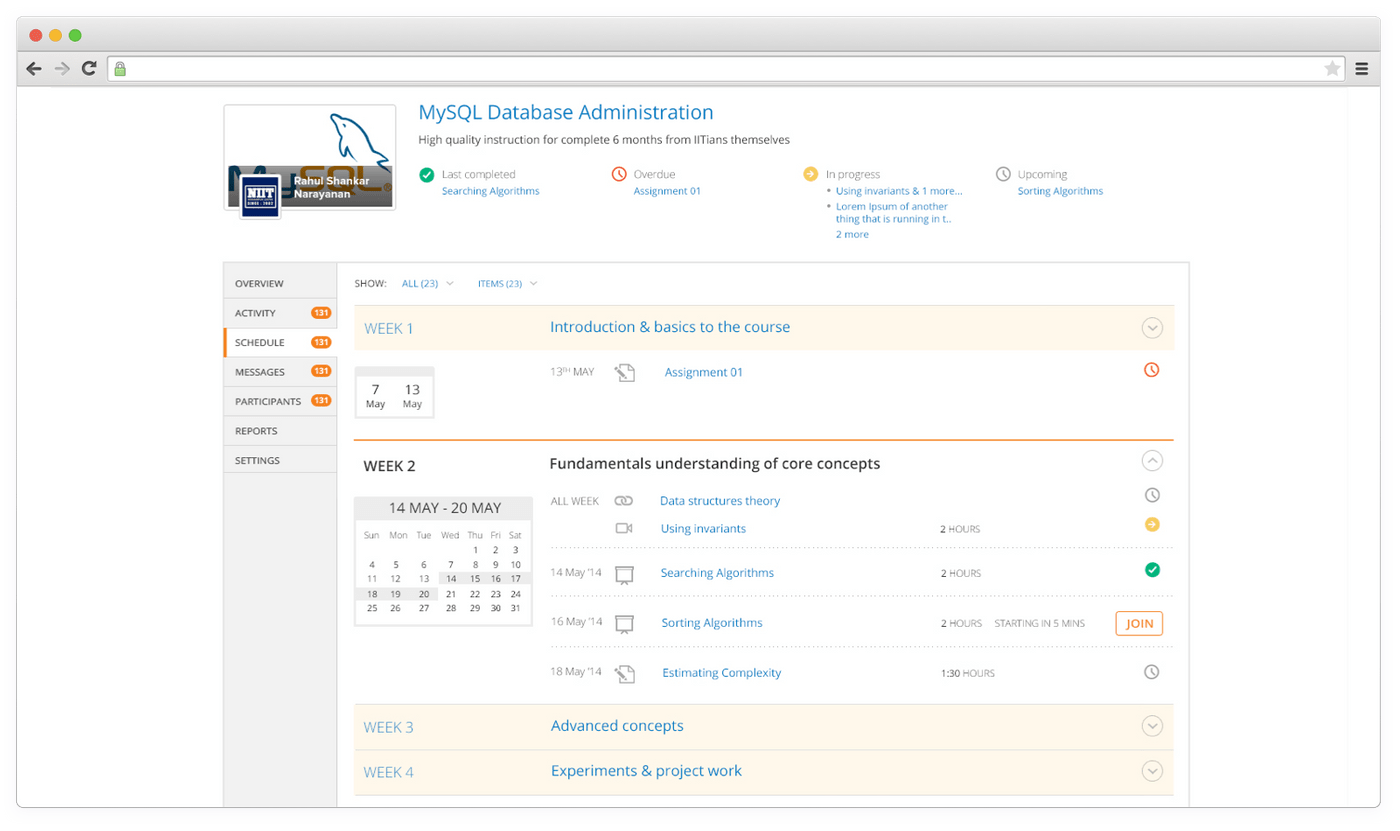This screenshot has height=831, width=1400.
Task: Open Searching Algorithms under Last completed
Action: 490,191
